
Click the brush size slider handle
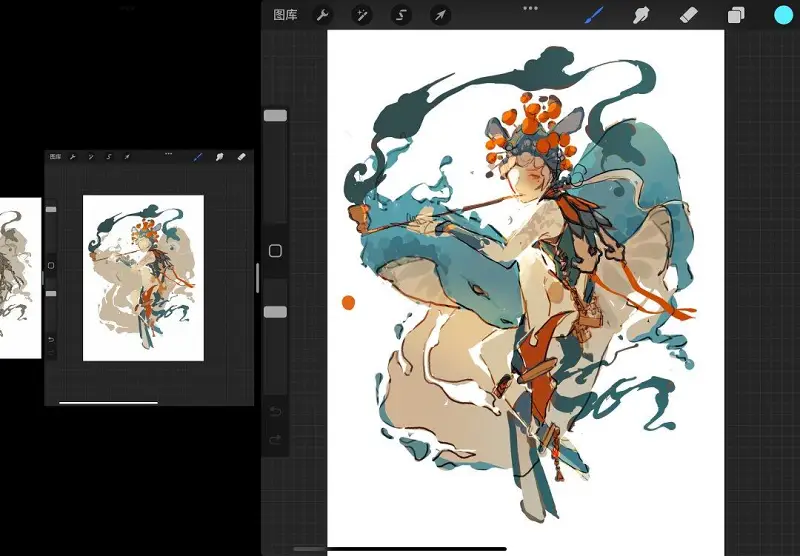click(x=276, y=116)
